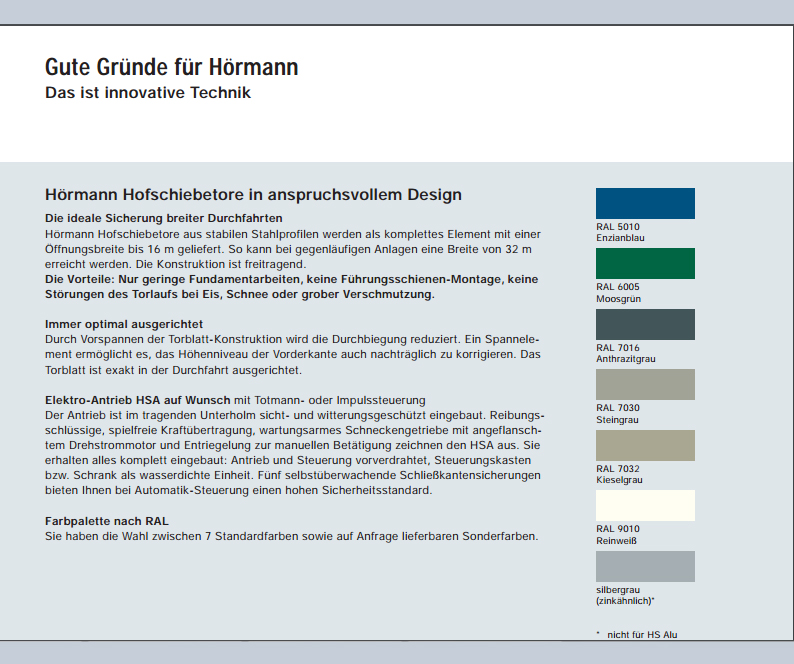The image size is (794, 664).
Task: Click the line starting 'bieten Ihnen bei Automatik-Steuerung'
Action: 239,490
